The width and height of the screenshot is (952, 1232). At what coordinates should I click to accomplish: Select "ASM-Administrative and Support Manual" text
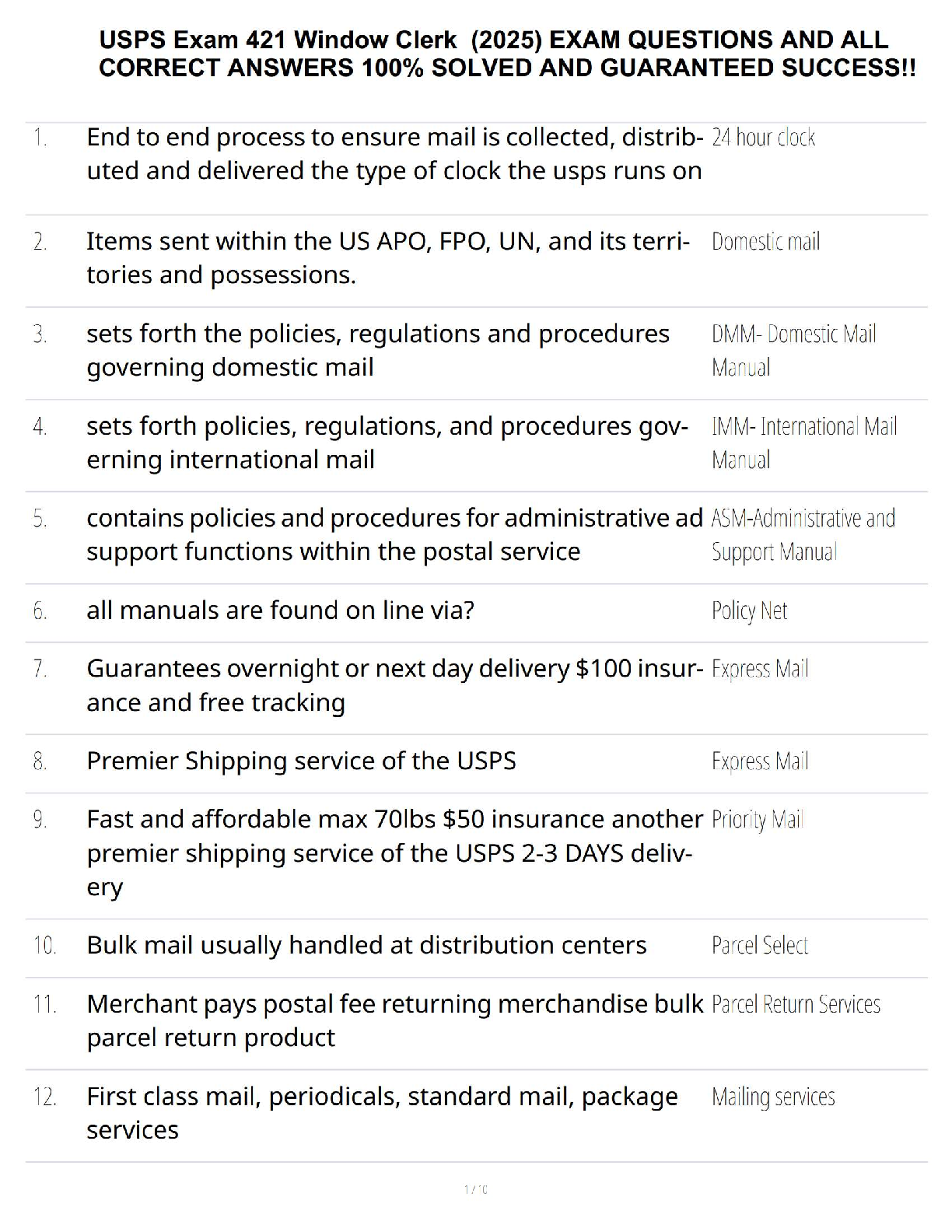click(803, 535)
